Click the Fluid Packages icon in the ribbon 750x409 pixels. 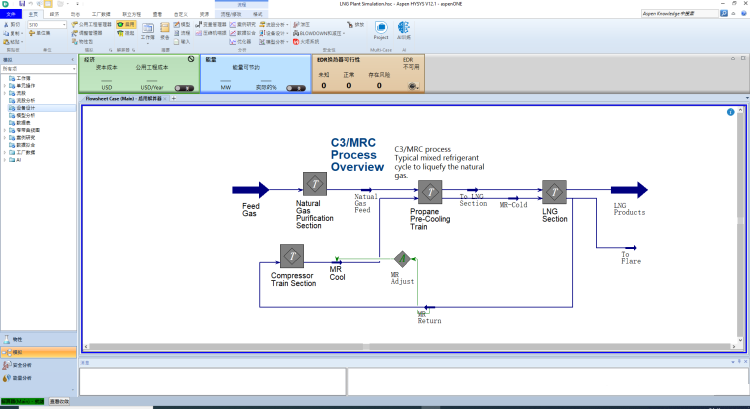[x=75, y=42]
